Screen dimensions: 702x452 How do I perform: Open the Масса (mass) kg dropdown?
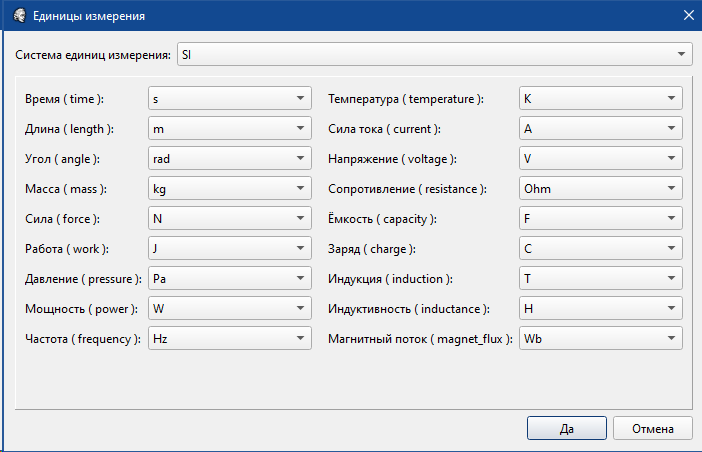point(229,189)
